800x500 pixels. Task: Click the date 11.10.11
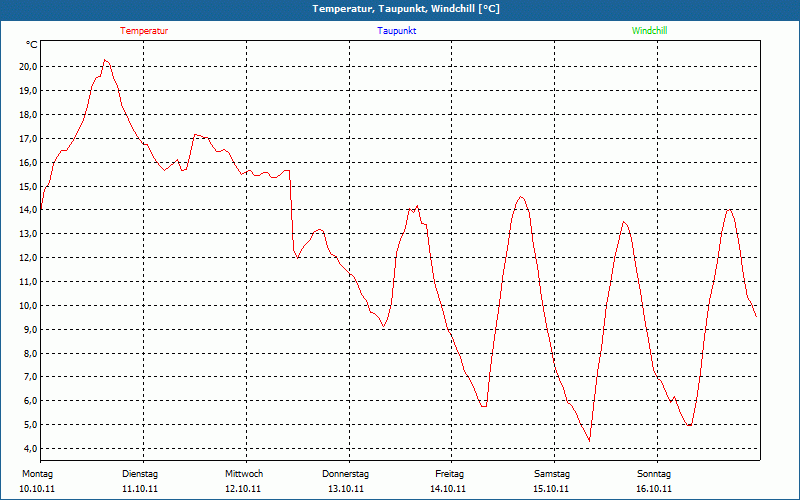pos(140,489)
